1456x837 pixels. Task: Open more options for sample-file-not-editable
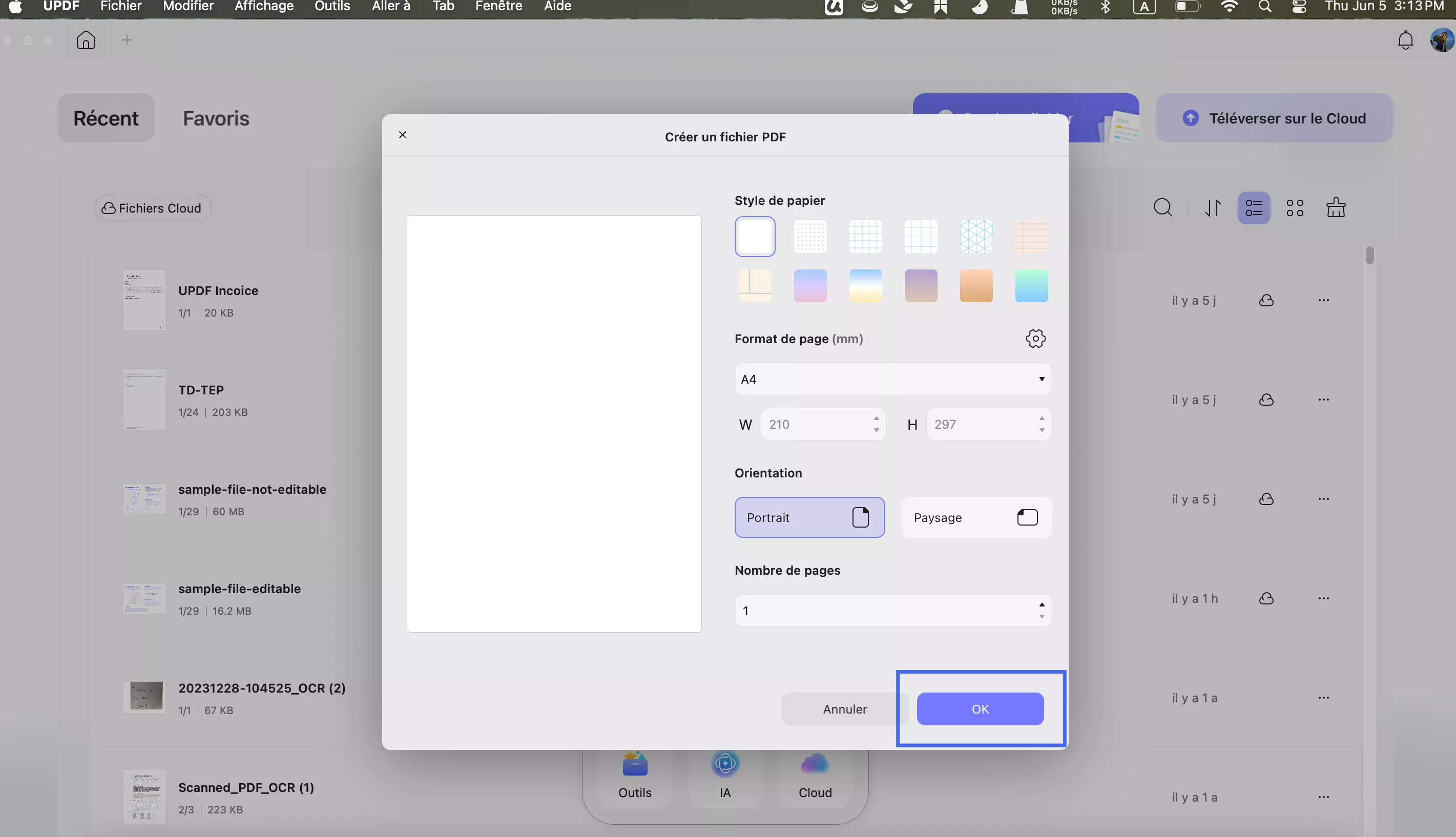click(1324, 499)
